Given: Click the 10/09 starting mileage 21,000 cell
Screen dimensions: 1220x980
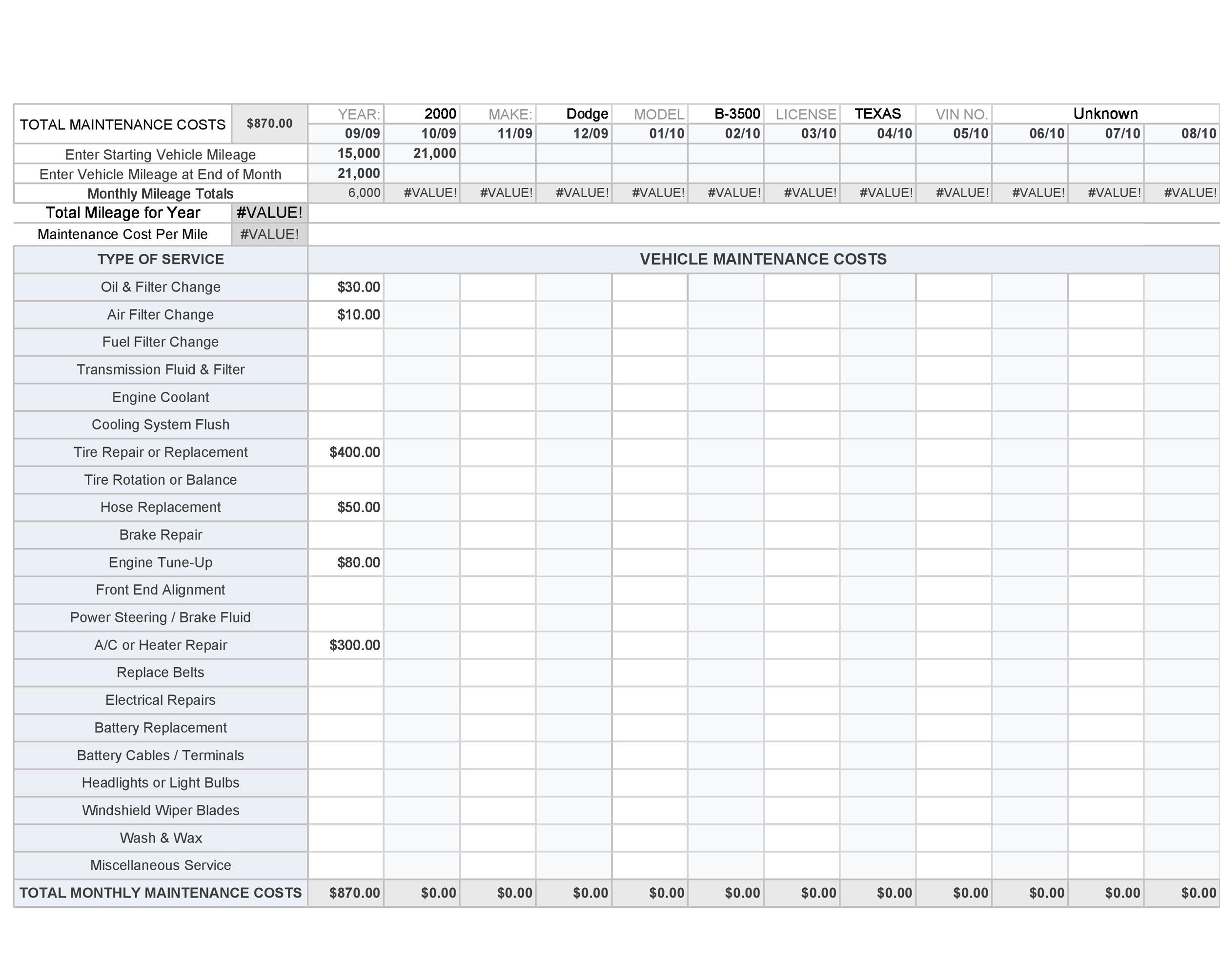Looking at the screenshot, I should [422, 153].
